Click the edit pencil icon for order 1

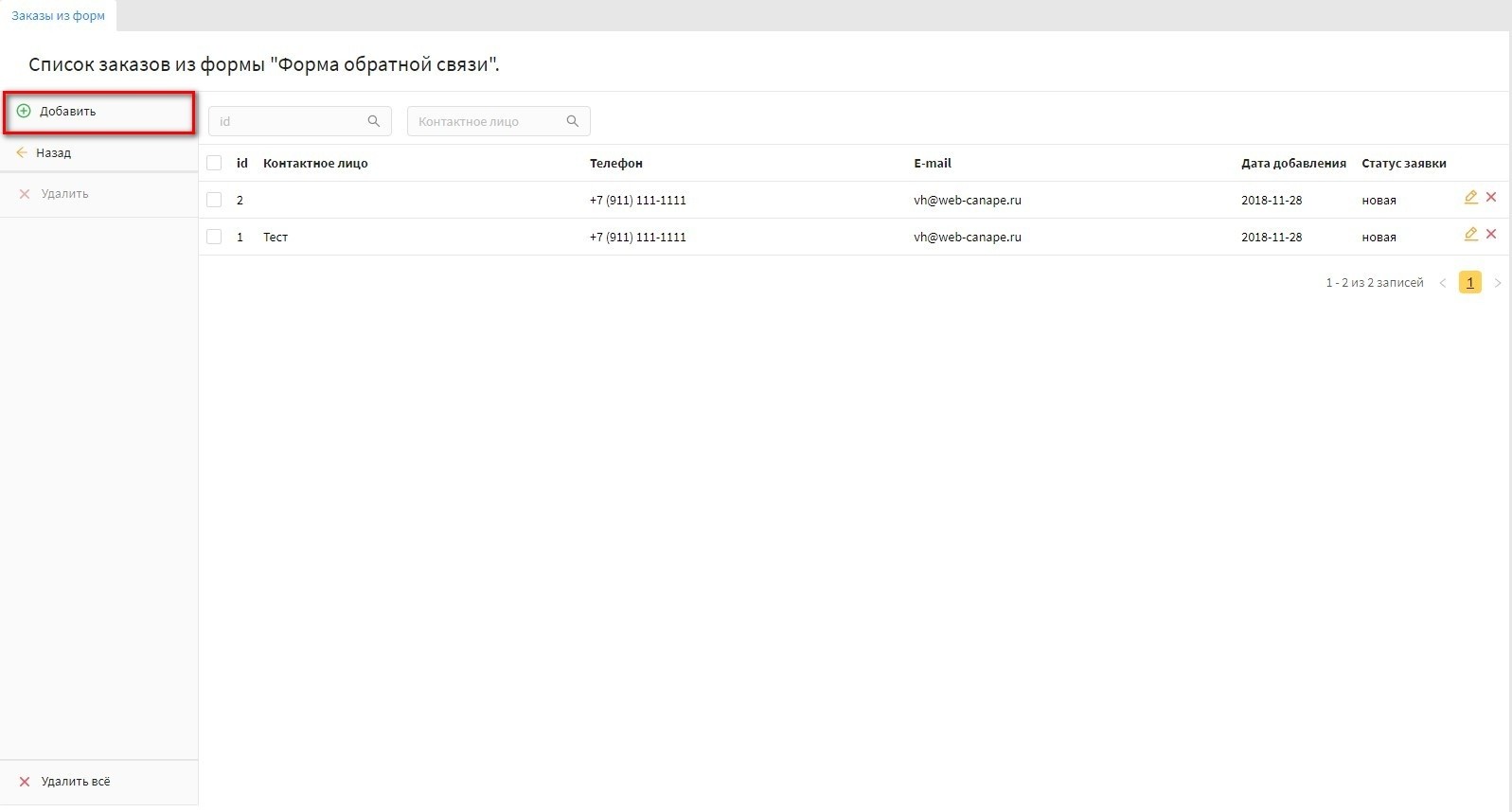(x=1470, y=235)
